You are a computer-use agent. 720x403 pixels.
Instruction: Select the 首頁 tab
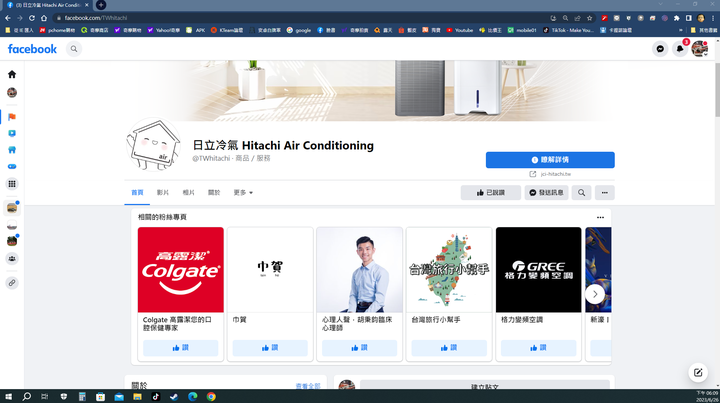pyautogui.click(x=137, y=193)
